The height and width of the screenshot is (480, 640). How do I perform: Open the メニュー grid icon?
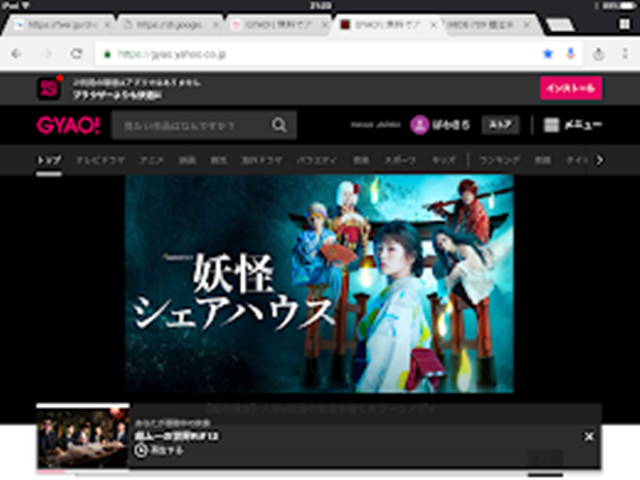click(551, 125)
